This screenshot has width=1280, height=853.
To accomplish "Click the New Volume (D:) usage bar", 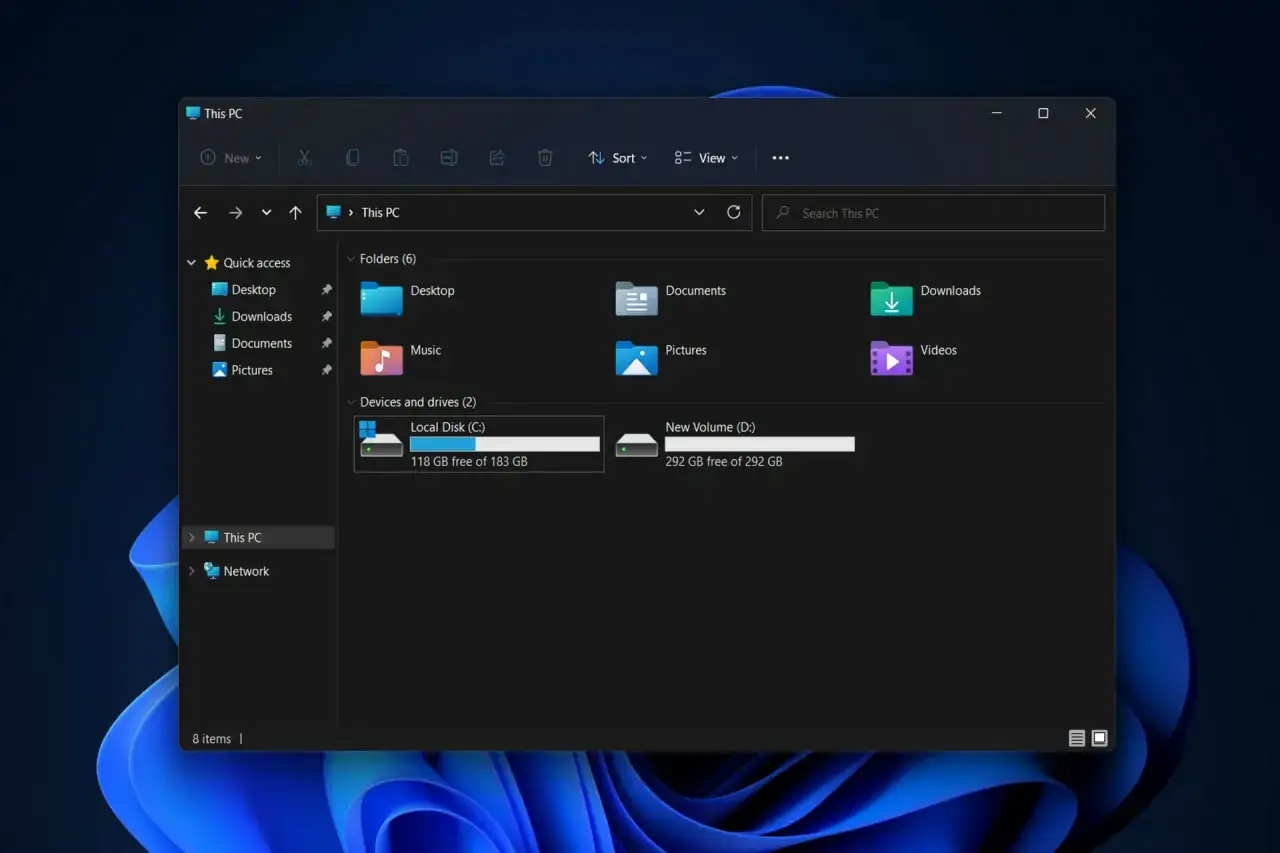I will click(760, 444).
